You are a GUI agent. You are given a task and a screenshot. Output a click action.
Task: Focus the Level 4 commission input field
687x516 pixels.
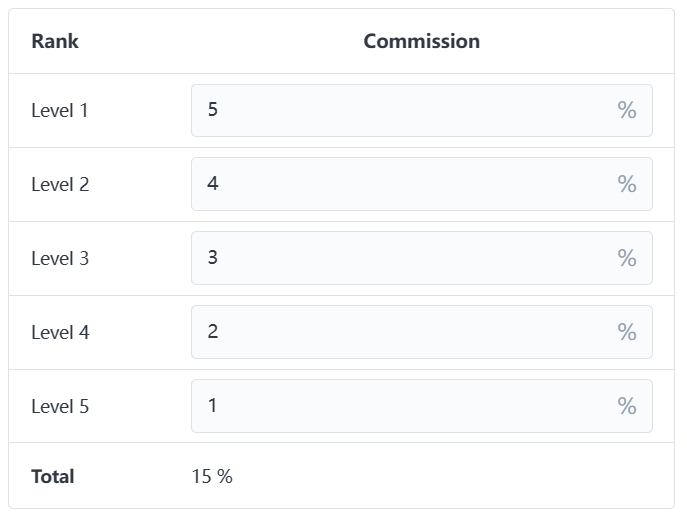tap(400, 332)
